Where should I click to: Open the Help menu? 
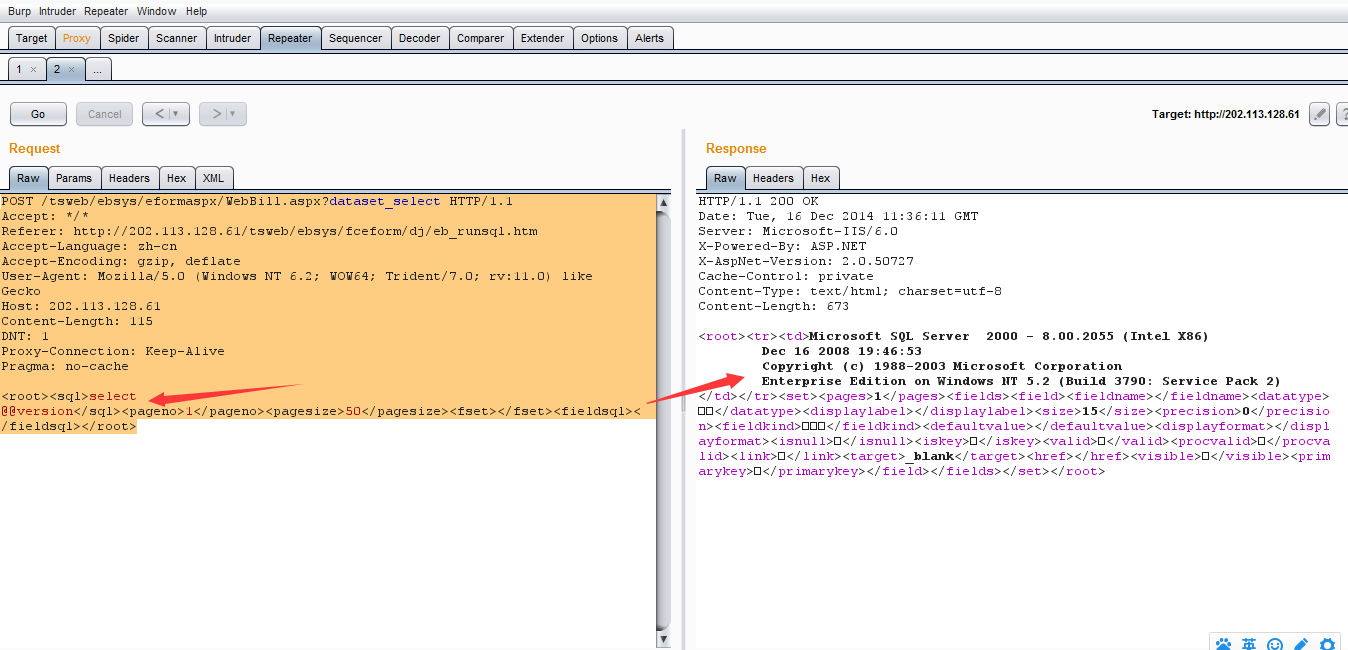tap(197, 11)
